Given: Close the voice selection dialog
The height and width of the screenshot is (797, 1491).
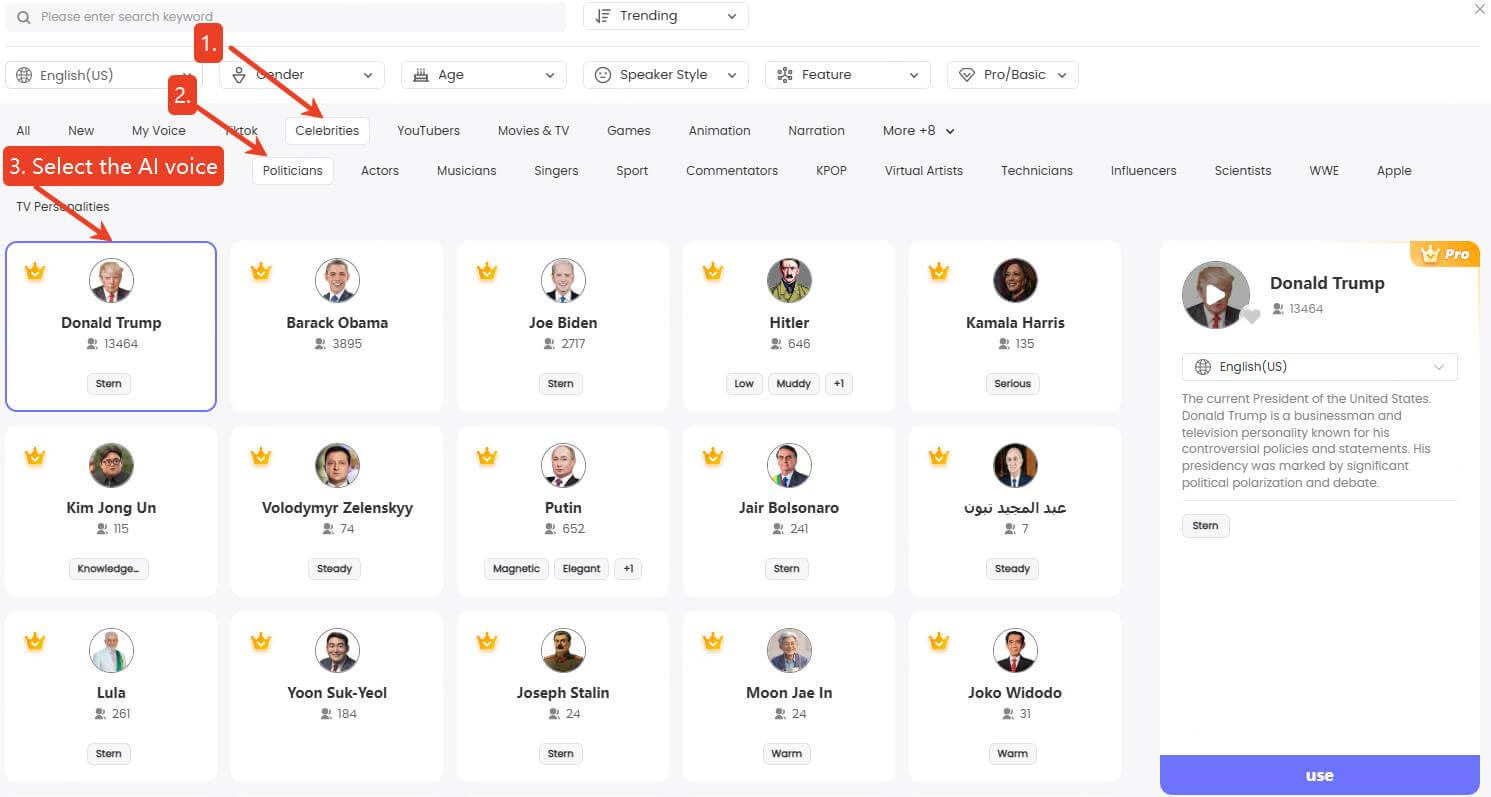Looking at the screenshot, I should click(1480, 9).
